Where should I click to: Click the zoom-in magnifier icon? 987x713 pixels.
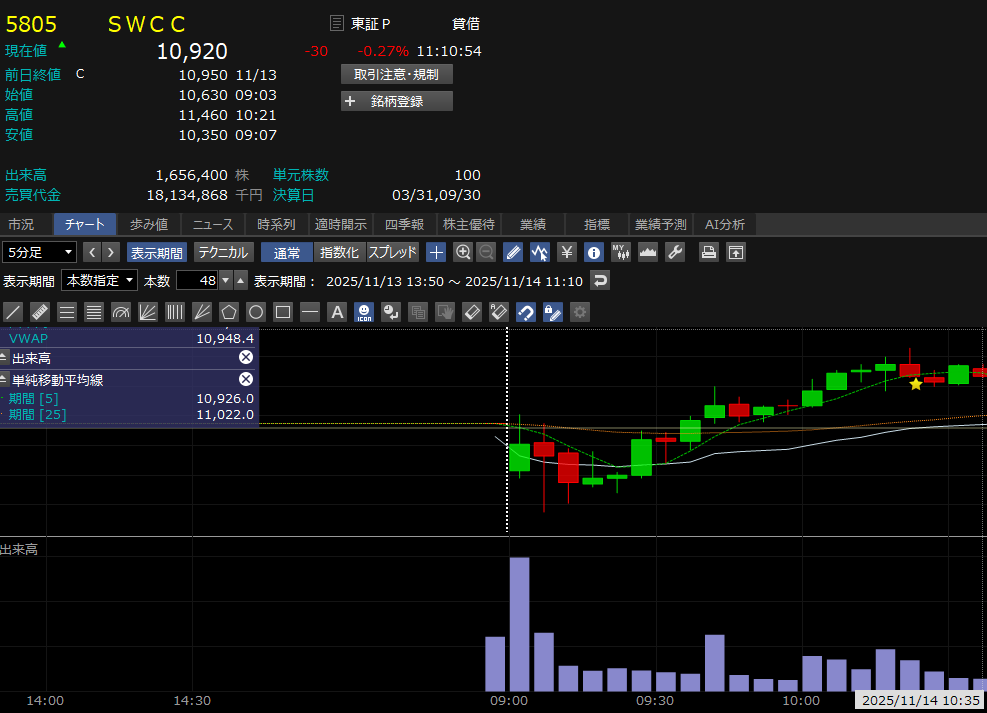click(x=463, y=252)
